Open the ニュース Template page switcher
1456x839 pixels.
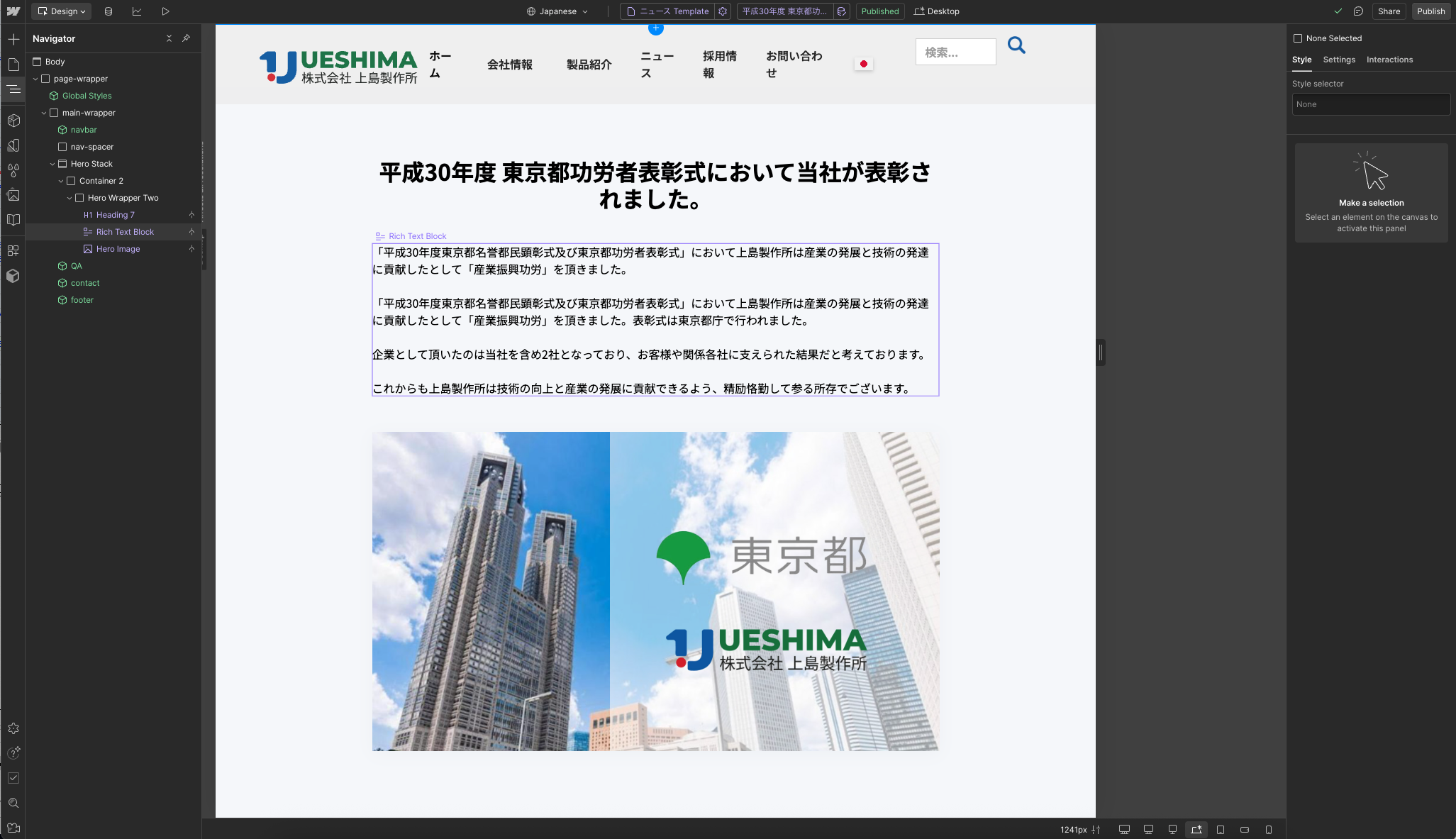(x=667, y=11)
